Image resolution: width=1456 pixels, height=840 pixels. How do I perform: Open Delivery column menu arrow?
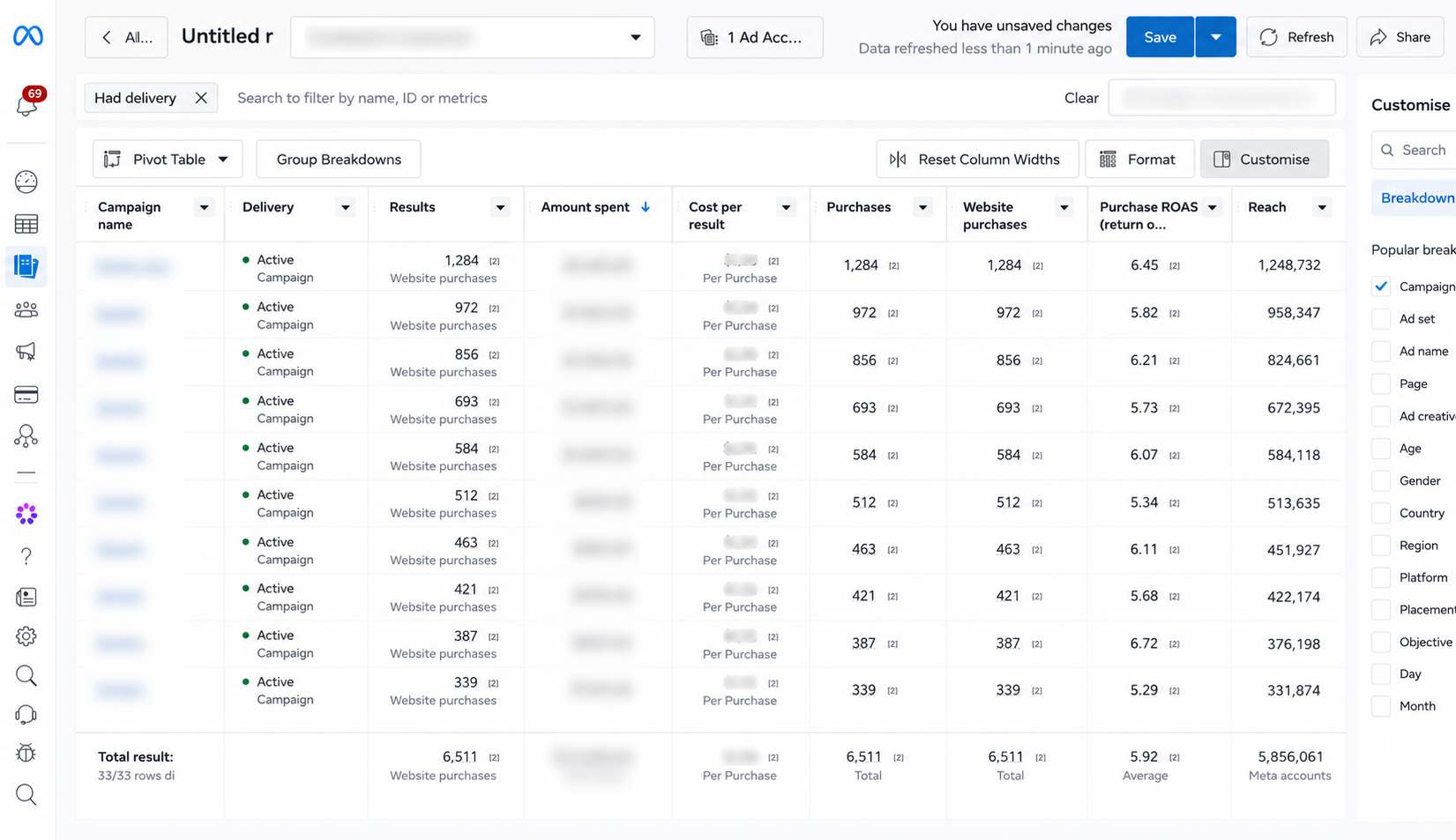[x=346, y=207]
